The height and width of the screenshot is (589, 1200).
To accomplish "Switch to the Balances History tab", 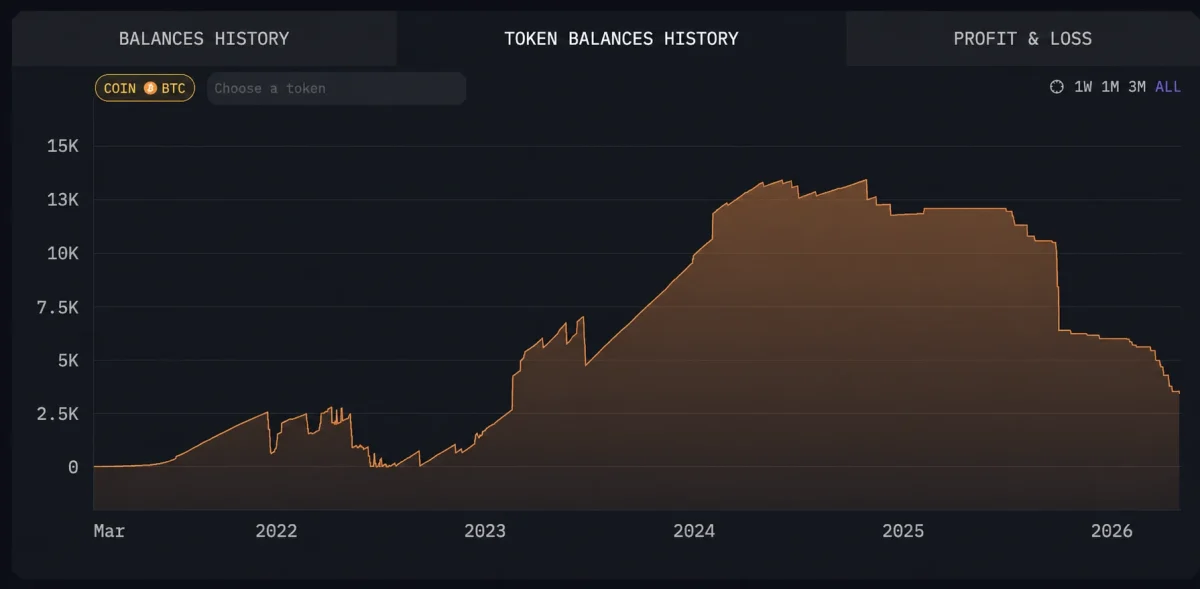I will [x=204, y=39].
